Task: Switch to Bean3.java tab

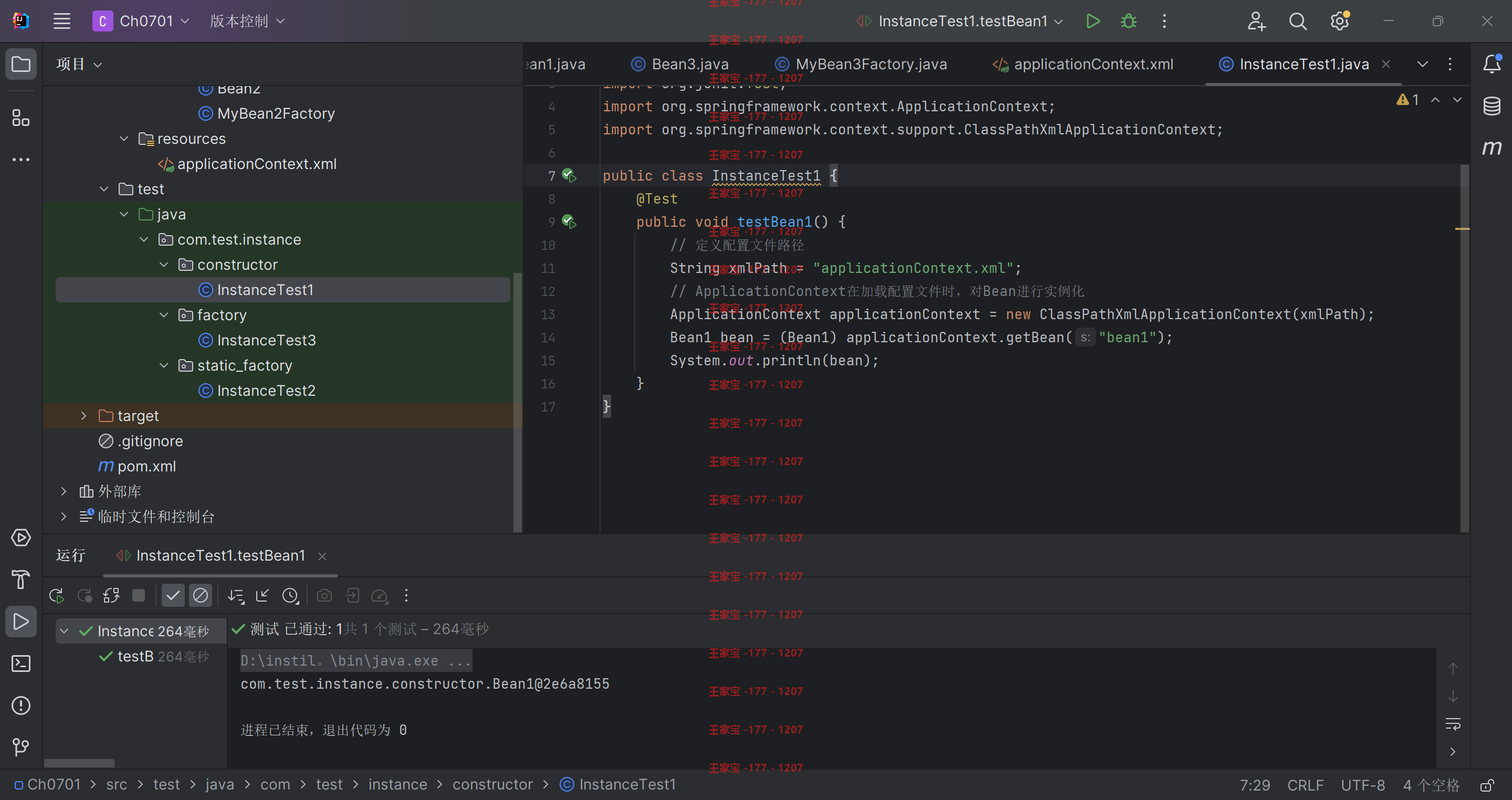Action: tap(679, 64)
